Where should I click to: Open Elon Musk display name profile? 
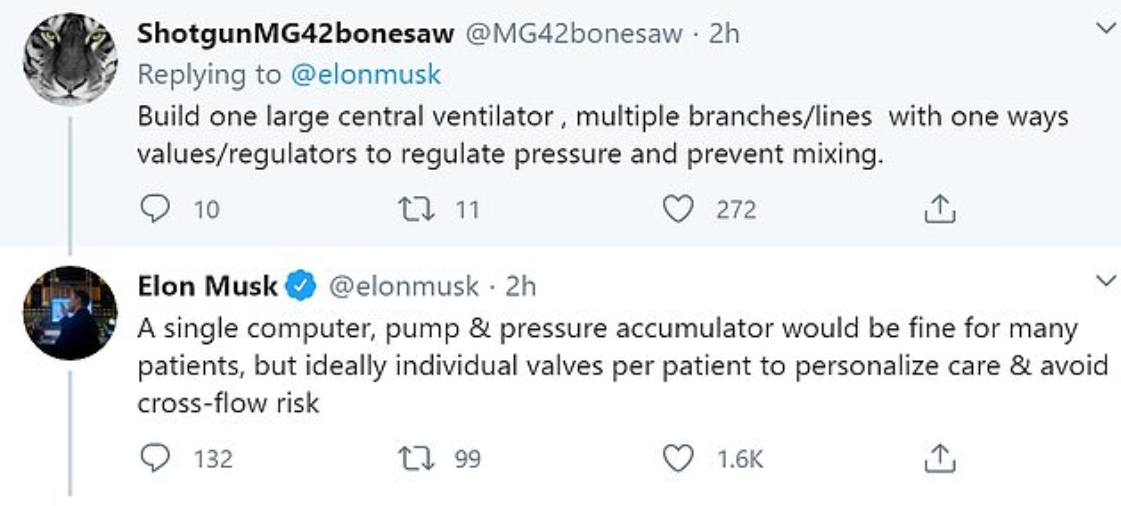pyautogui.click(x=207, y=286)
